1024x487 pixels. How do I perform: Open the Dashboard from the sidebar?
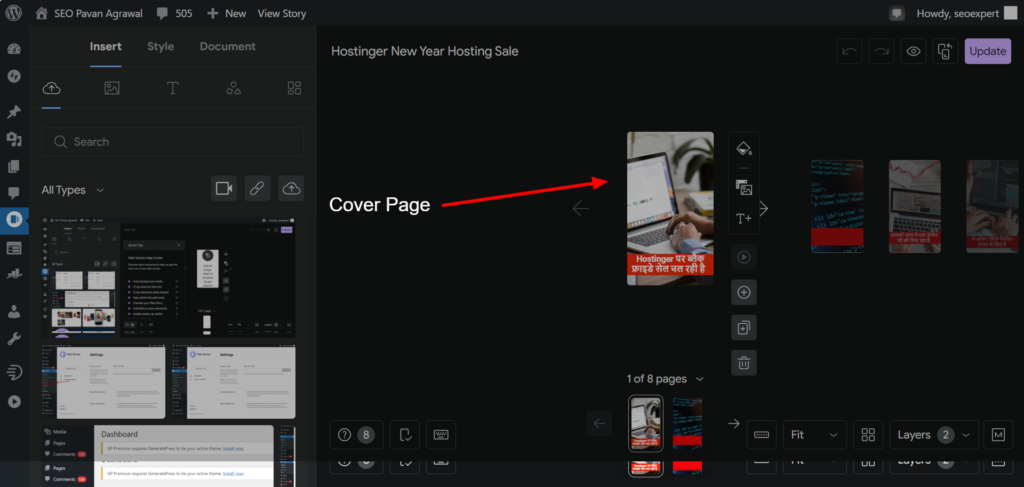[14, 49]
